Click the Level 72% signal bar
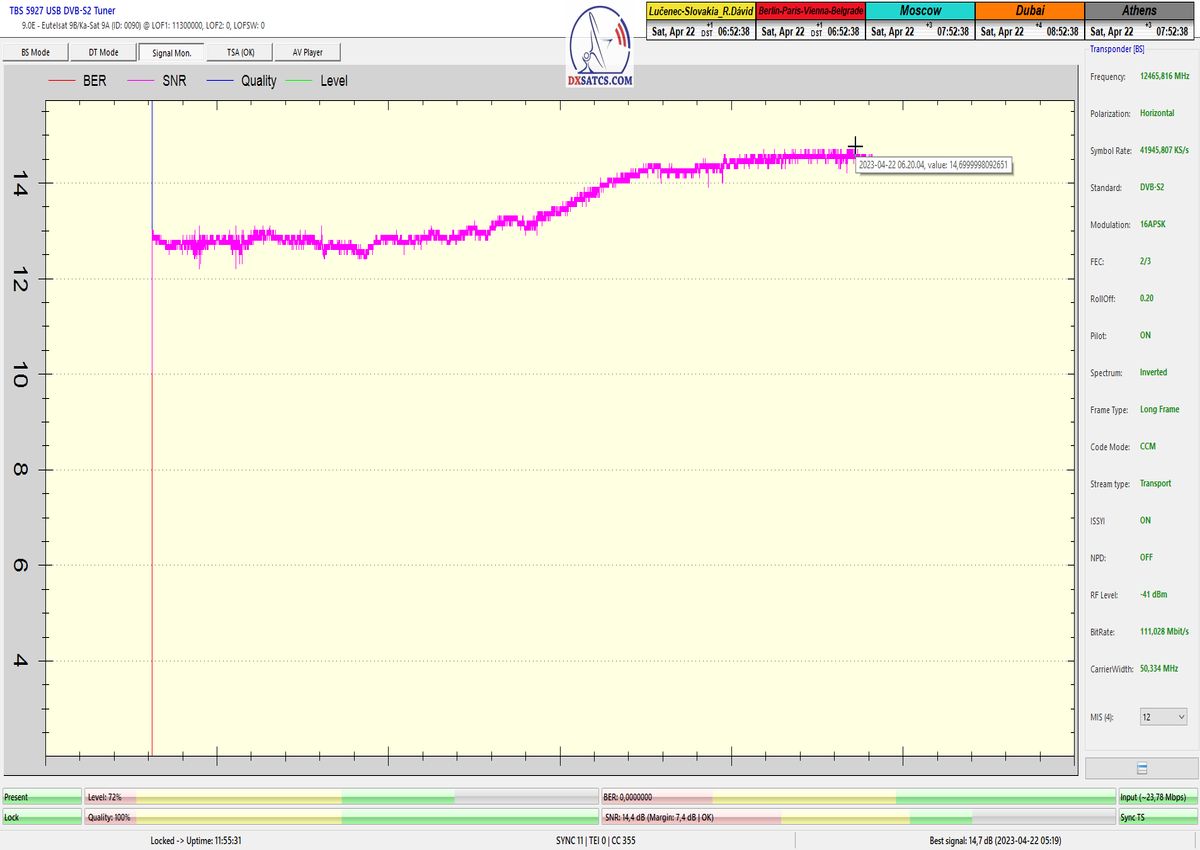The height and width of the screenshot is (850, 1200). [x=340, y=797]
